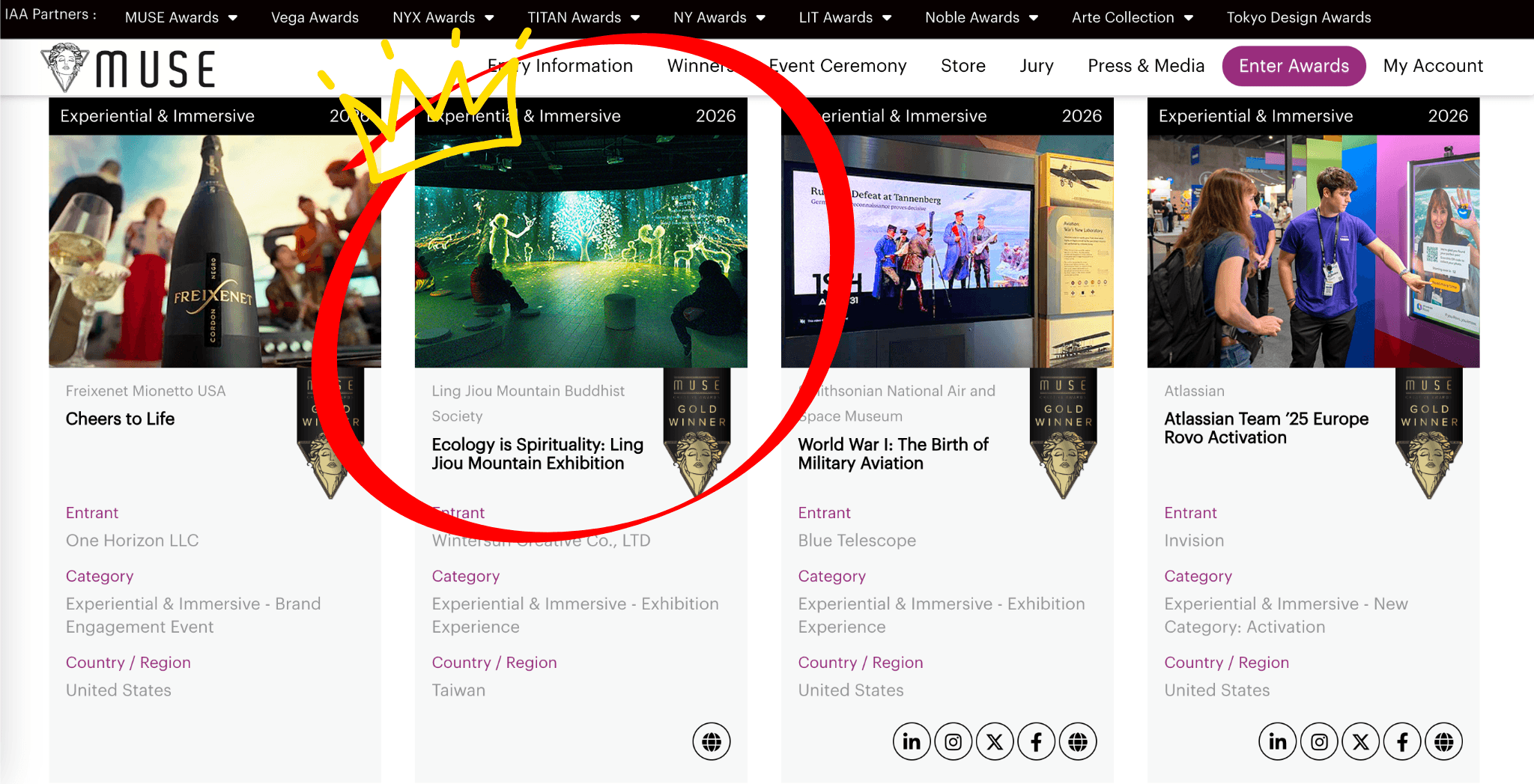1534x784 pixels.
Task: Open the MUSE logo home link
Action: pos(129,68)
